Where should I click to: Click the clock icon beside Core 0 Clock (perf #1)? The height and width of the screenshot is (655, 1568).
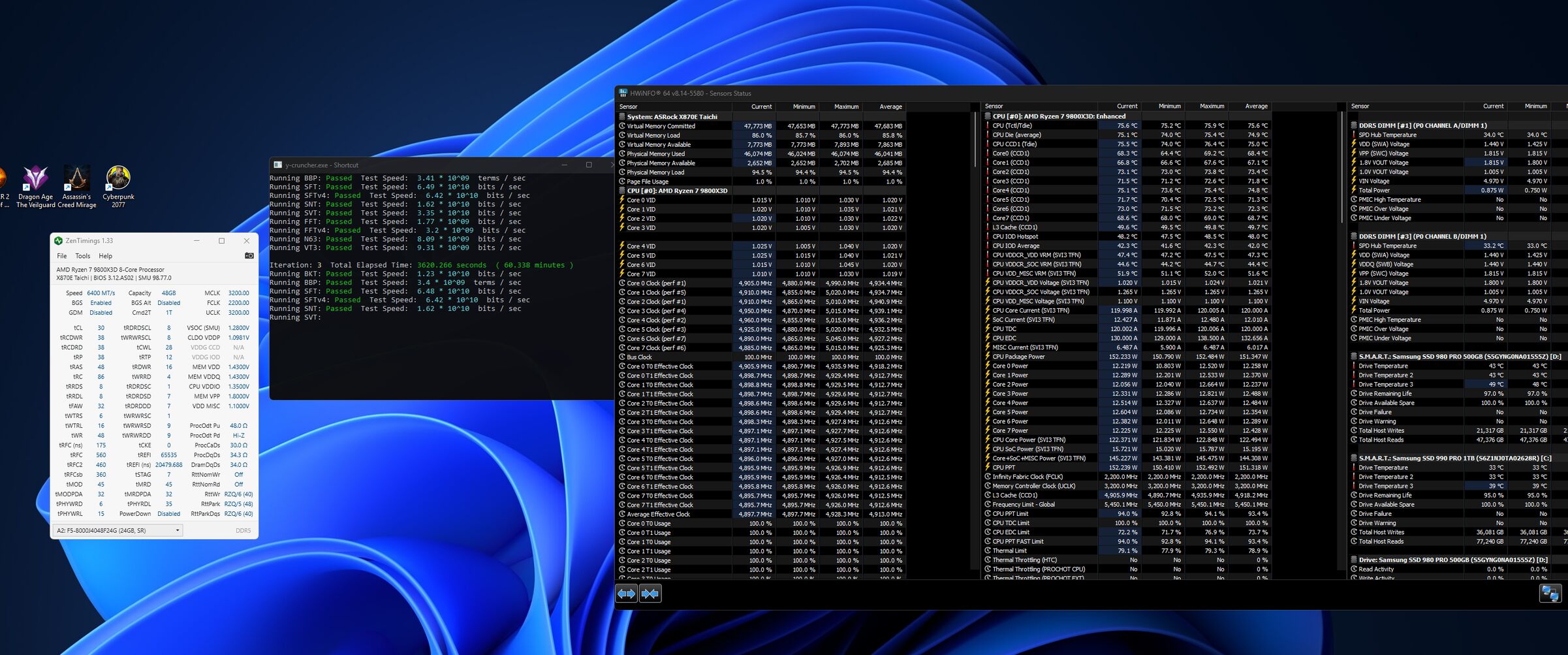[x=622, y=283]
